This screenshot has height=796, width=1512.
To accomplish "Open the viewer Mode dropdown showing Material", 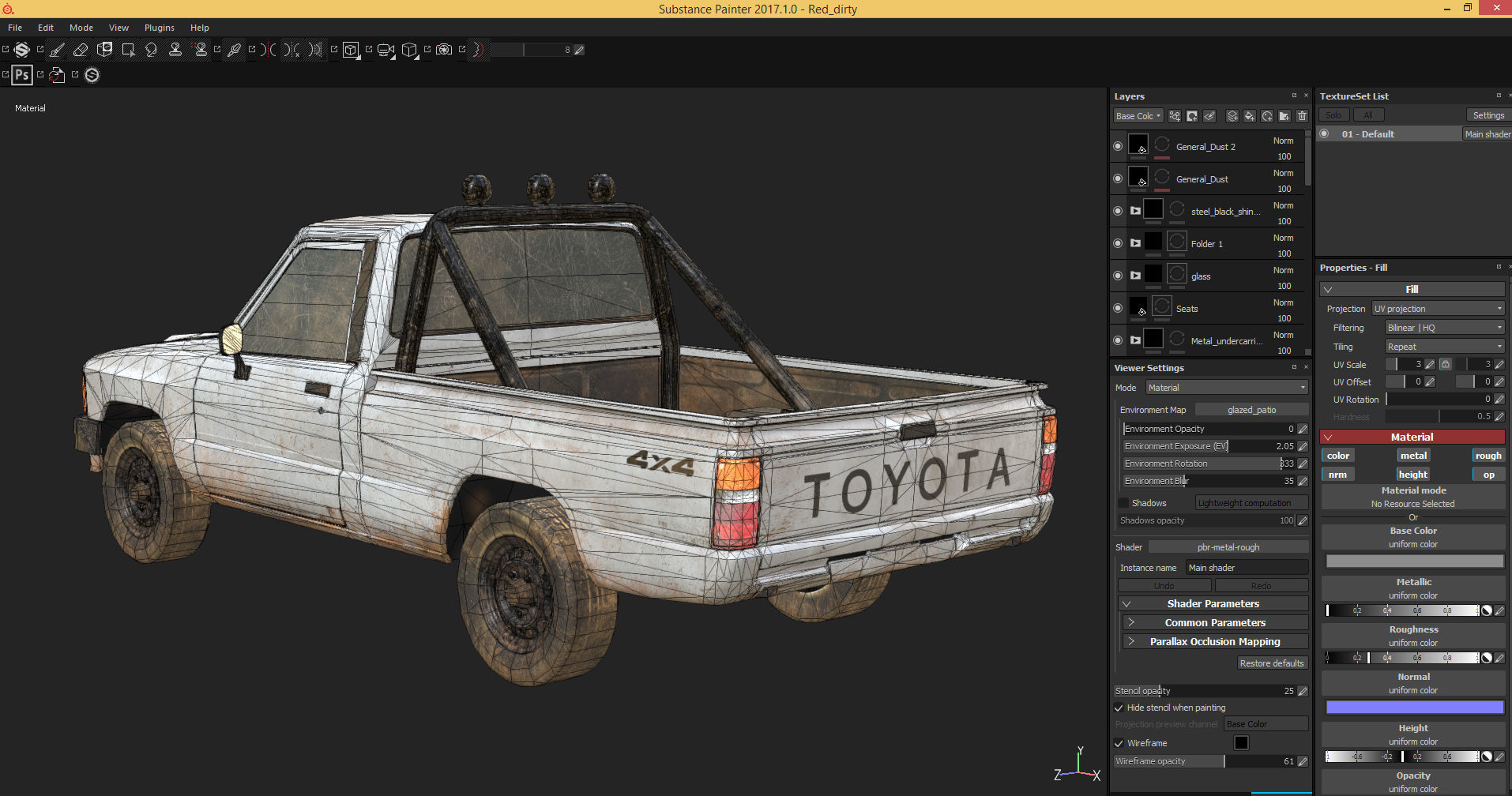I will [1227, 388].
